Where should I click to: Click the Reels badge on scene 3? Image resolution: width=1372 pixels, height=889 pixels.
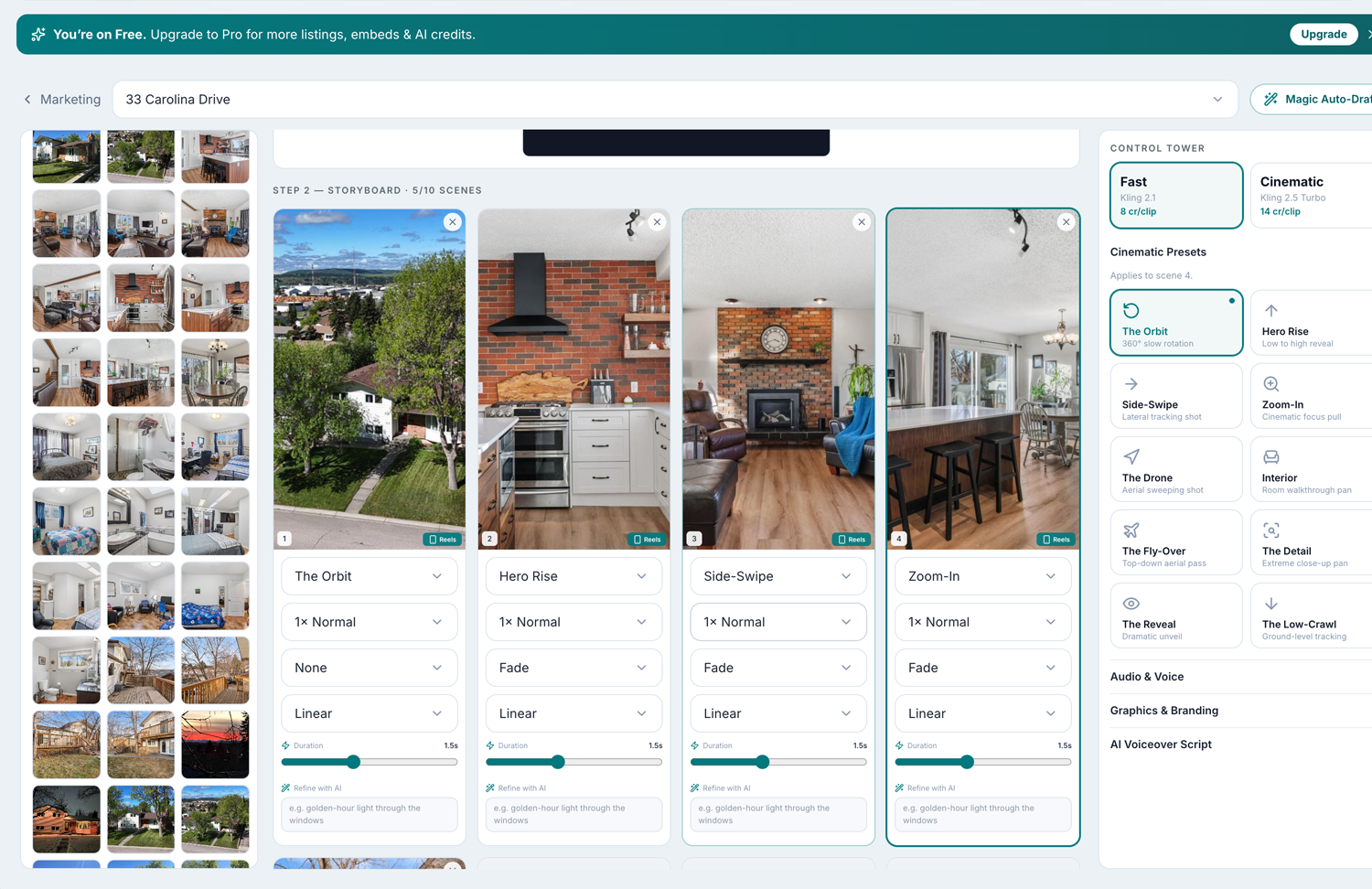[x=852, y=540]
